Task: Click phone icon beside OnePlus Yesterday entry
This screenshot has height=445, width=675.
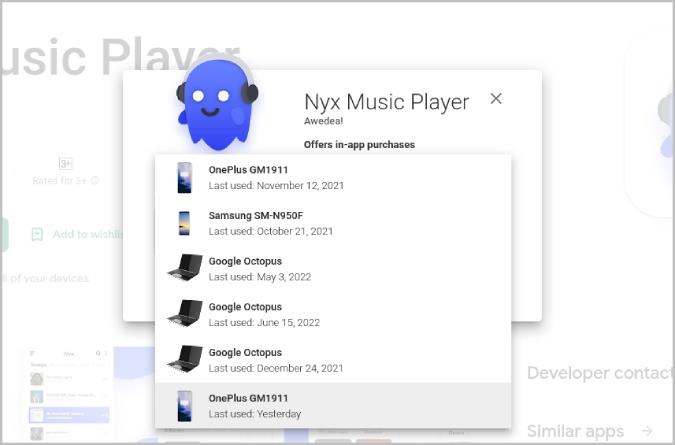Action: pos(184,406)
